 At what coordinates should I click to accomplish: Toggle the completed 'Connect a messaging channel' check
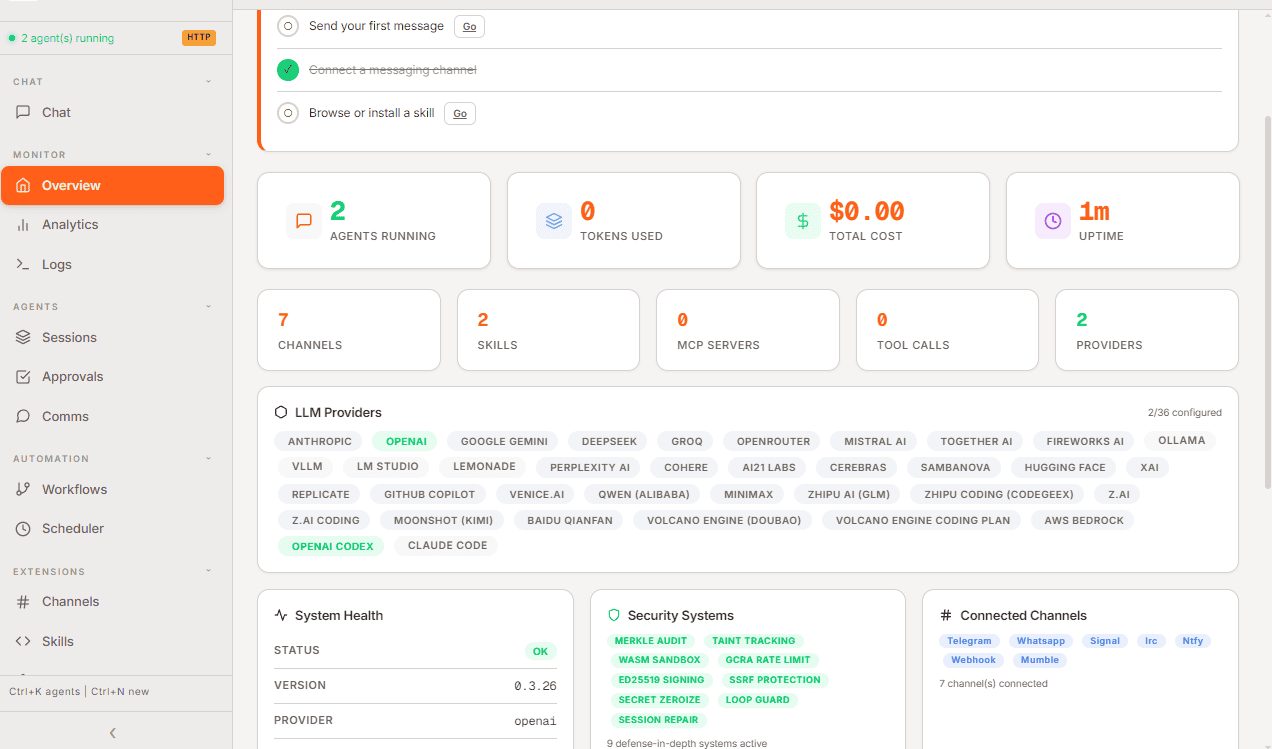click(x=288, y=70)
